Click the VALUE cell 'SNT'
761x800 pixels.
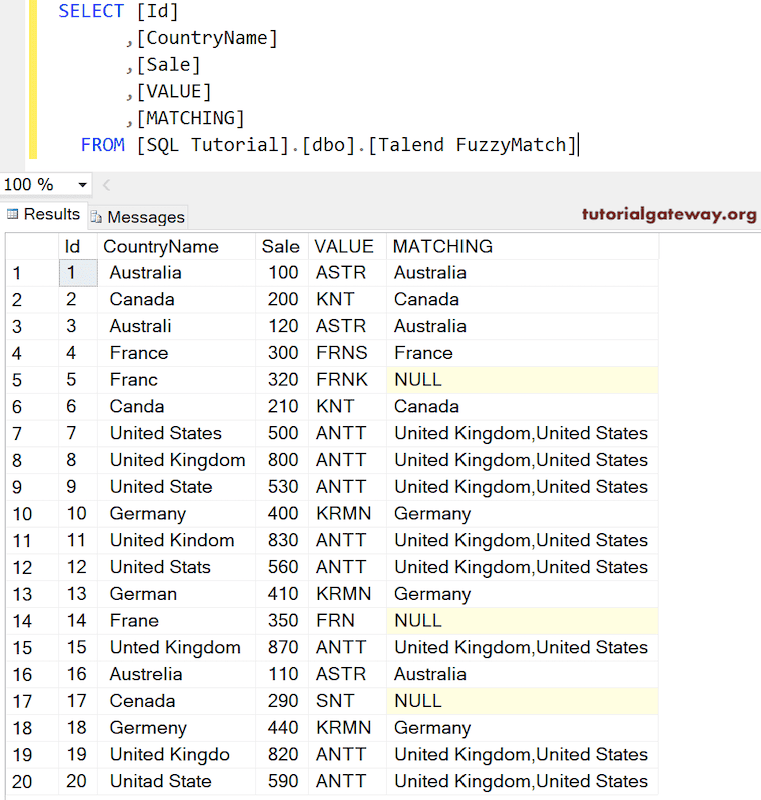click(347, 701)
